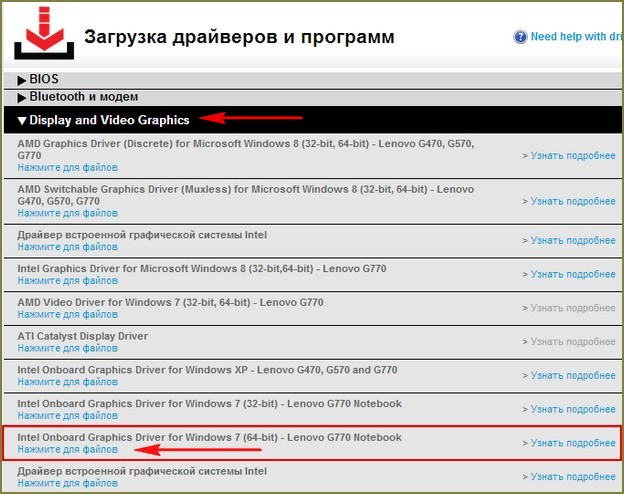
Task: Click Узнать подробнее for AMD Graphics Driver (Discrete)
Action: pos(569,155)
